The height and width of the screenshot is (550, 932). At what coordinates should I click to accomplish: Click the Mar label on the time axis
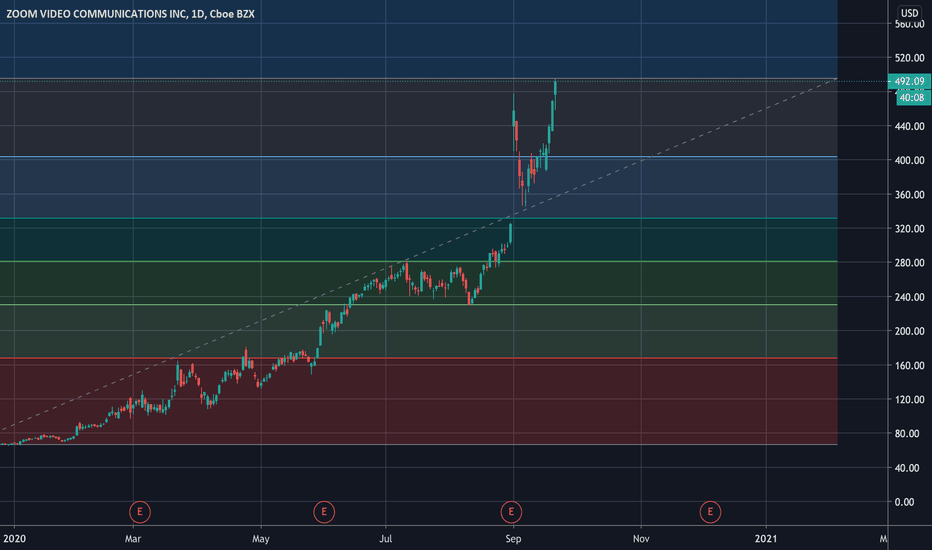coord(133,539)
